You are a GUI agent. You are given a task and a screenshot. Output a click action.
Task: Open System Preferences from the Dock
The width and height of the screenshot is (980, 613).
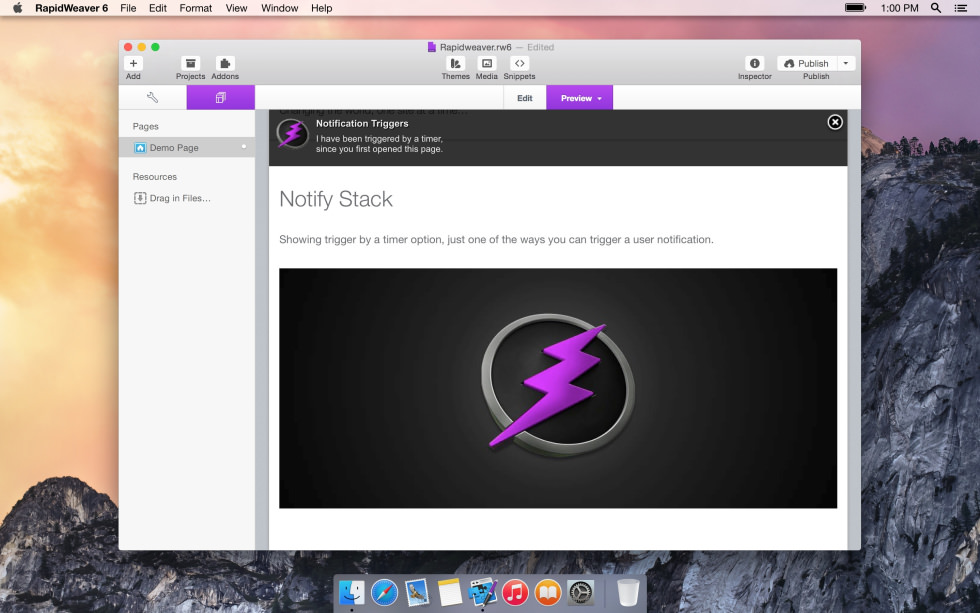[581, 592]
